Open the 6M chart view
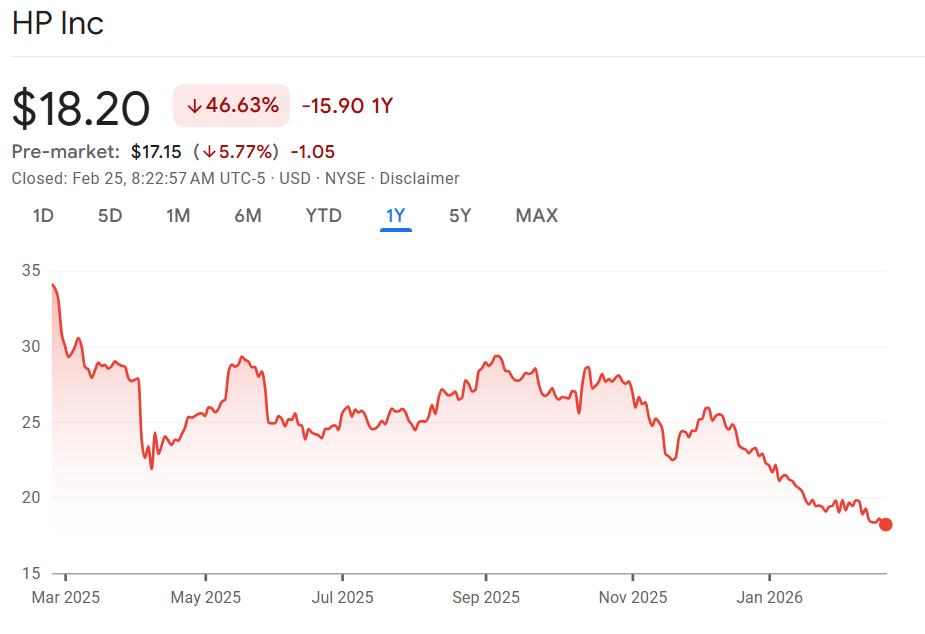The width and height of the screenshot is (925, 634). pyautogui.click(x=248, y=215)
